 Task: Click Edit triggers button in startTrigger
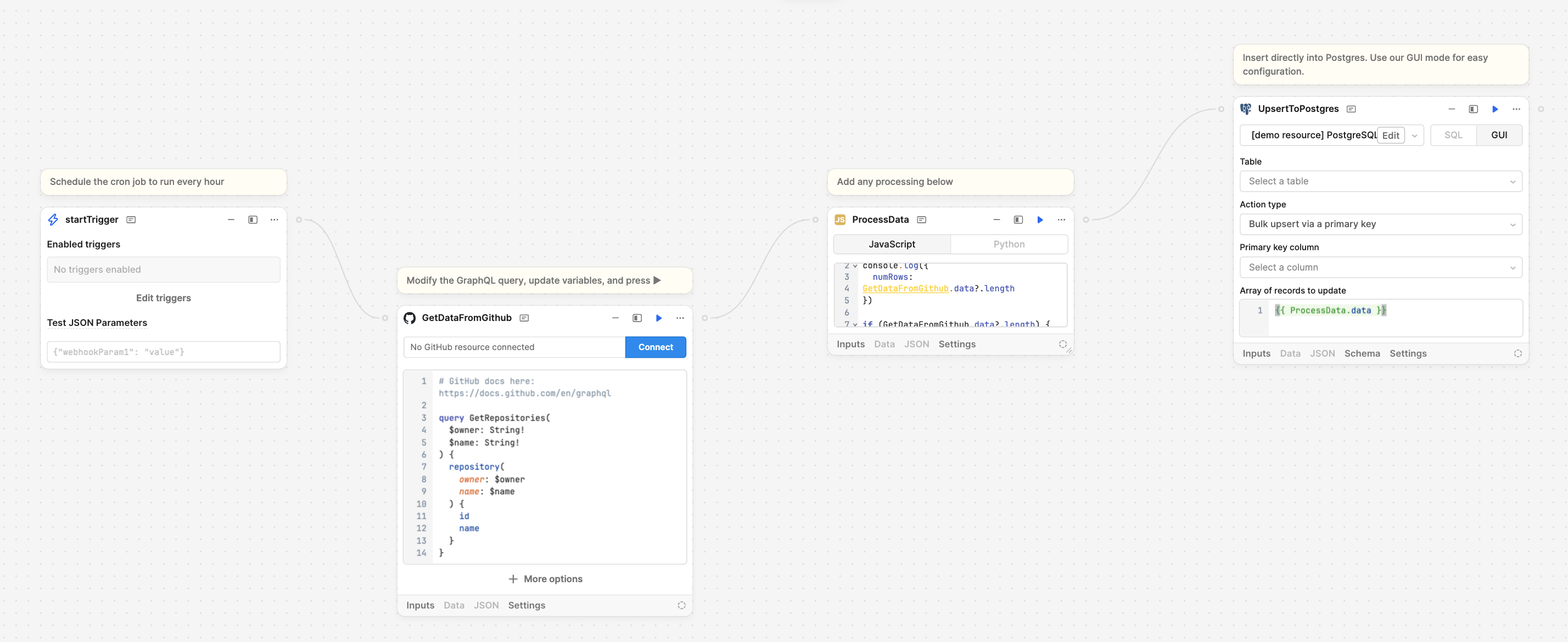coord(164,297)
